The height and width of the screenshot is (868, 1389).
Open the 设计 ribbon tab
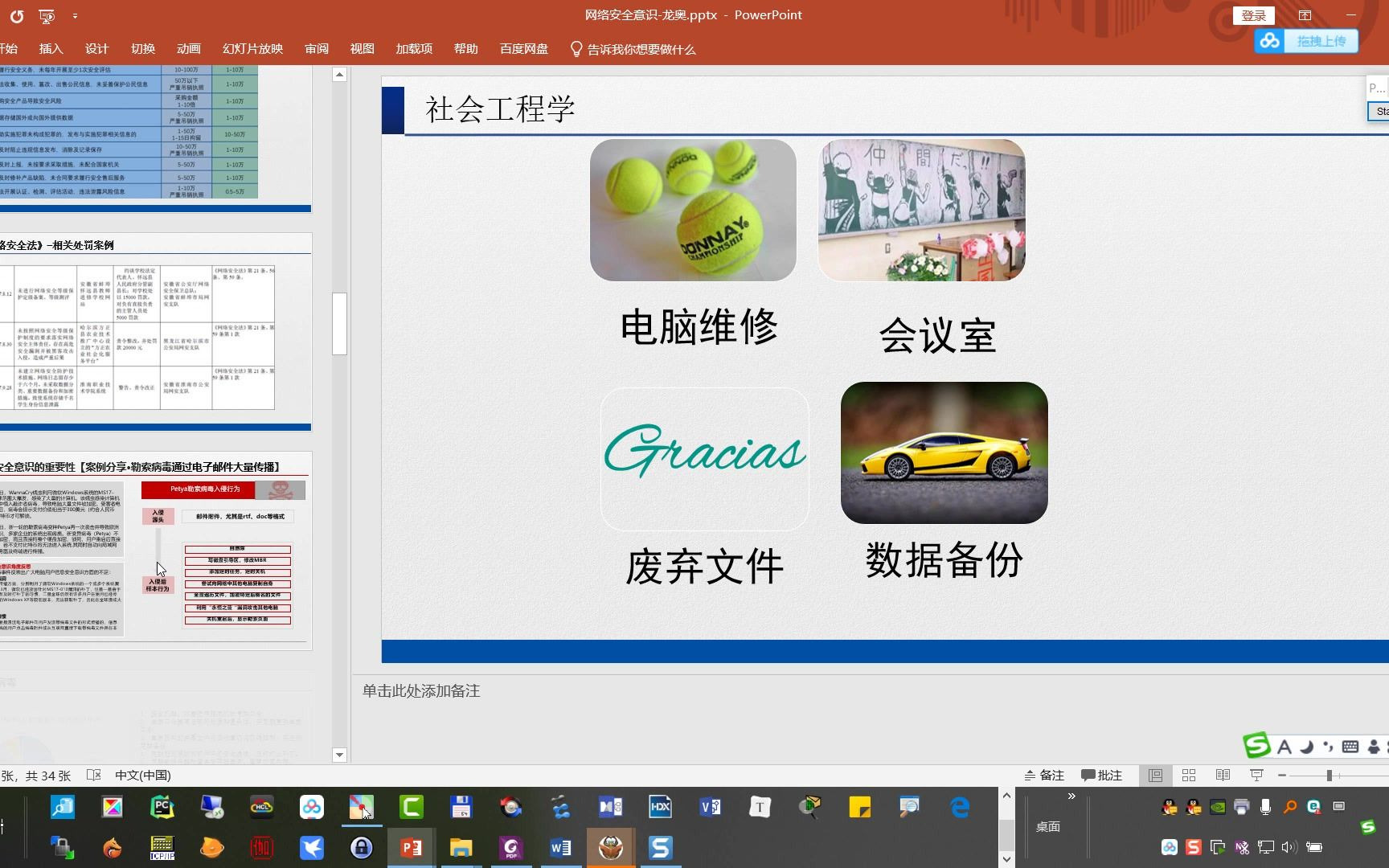96,49
